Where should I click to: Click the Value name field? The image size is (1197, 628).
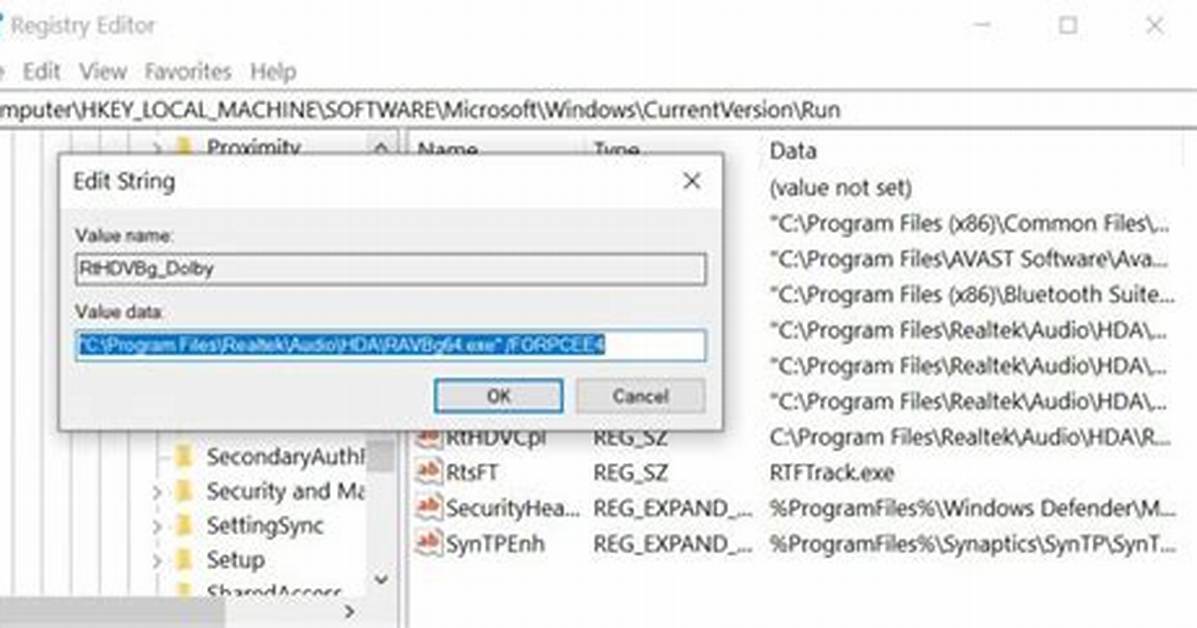point(390,269)
